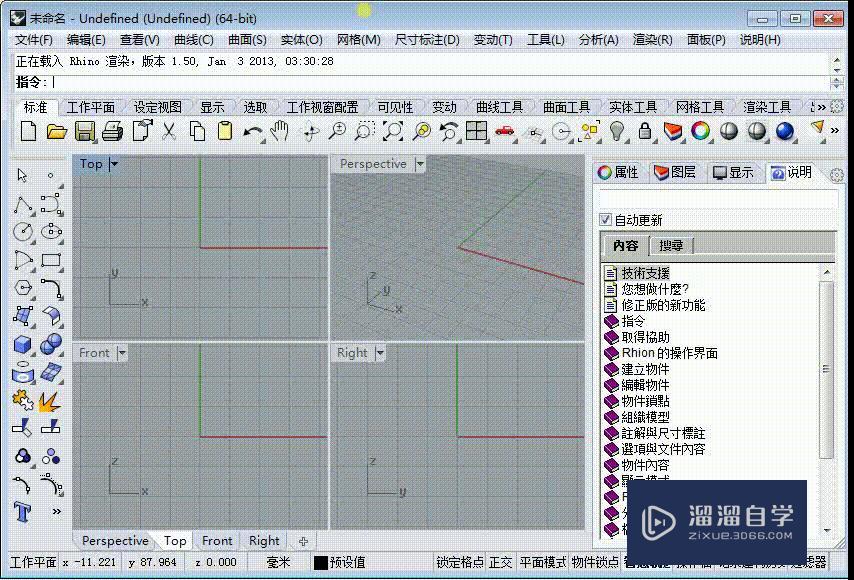Click the toolbar options gear icon
Screen dimensions: 854x580
coord(837,107)
